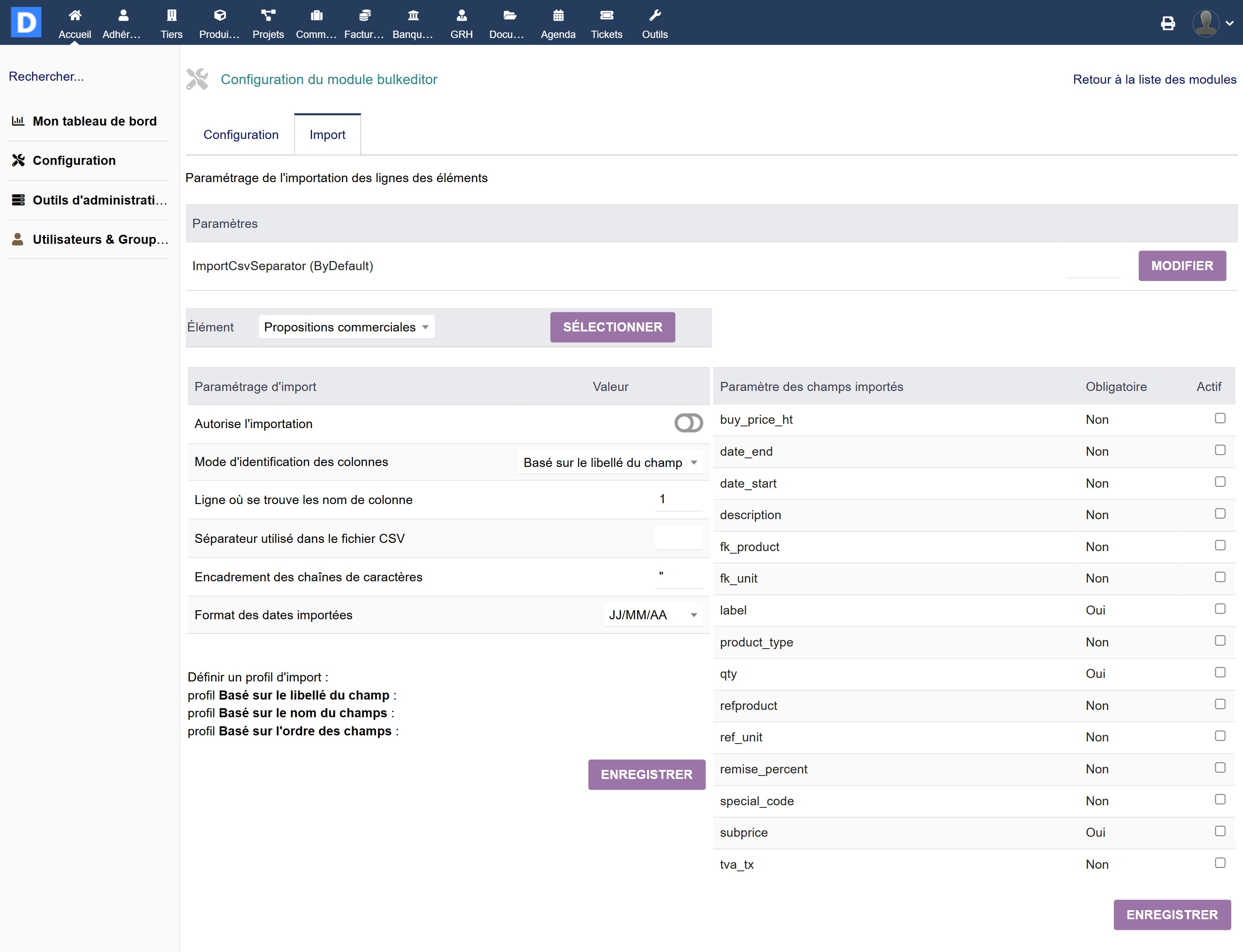
Task: Click the Projets network icon
Action: (x=268, y=15)
